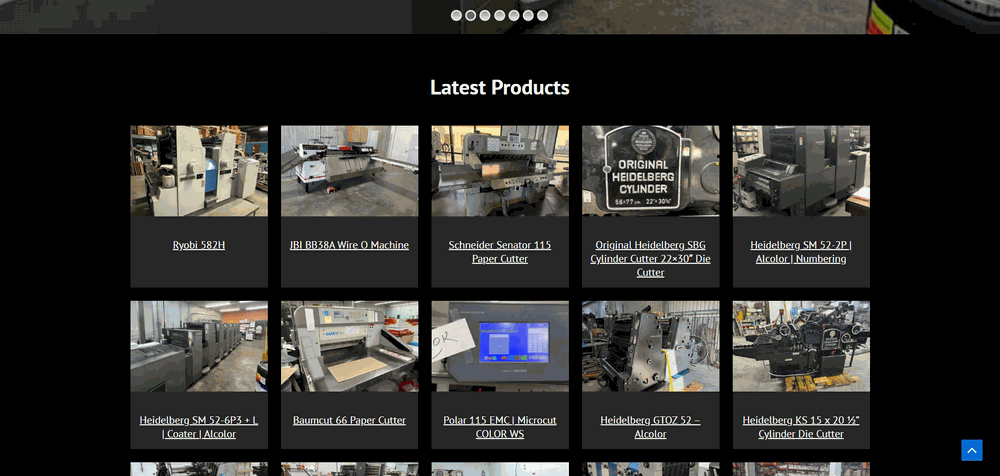Jump to the fifth slideshow dot
Viewport: 1000px width, 476px height.
tap(514, 15)
